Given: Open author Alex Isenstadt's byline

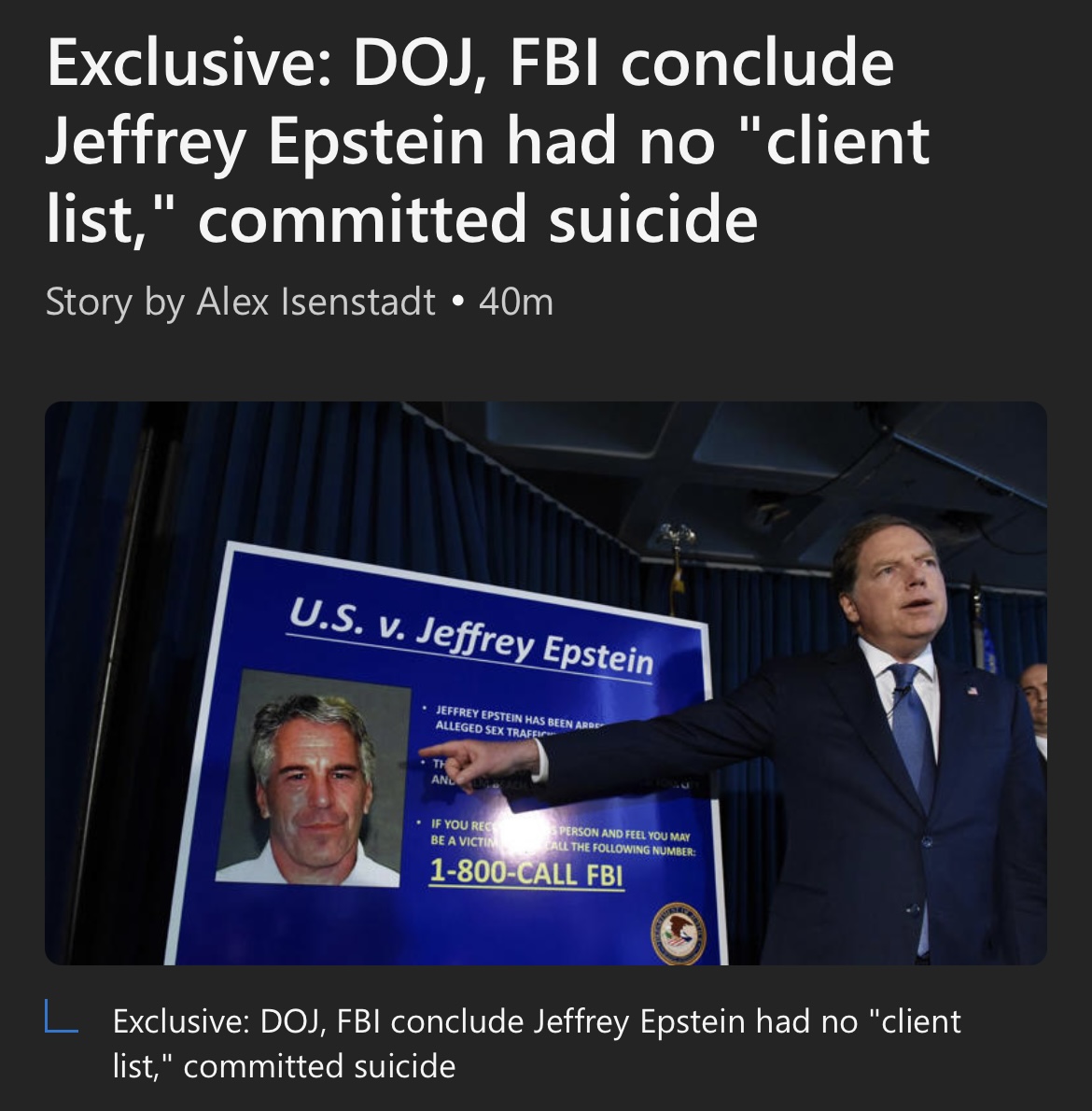Looking at the screenshot, I should [x=315, y=302].
